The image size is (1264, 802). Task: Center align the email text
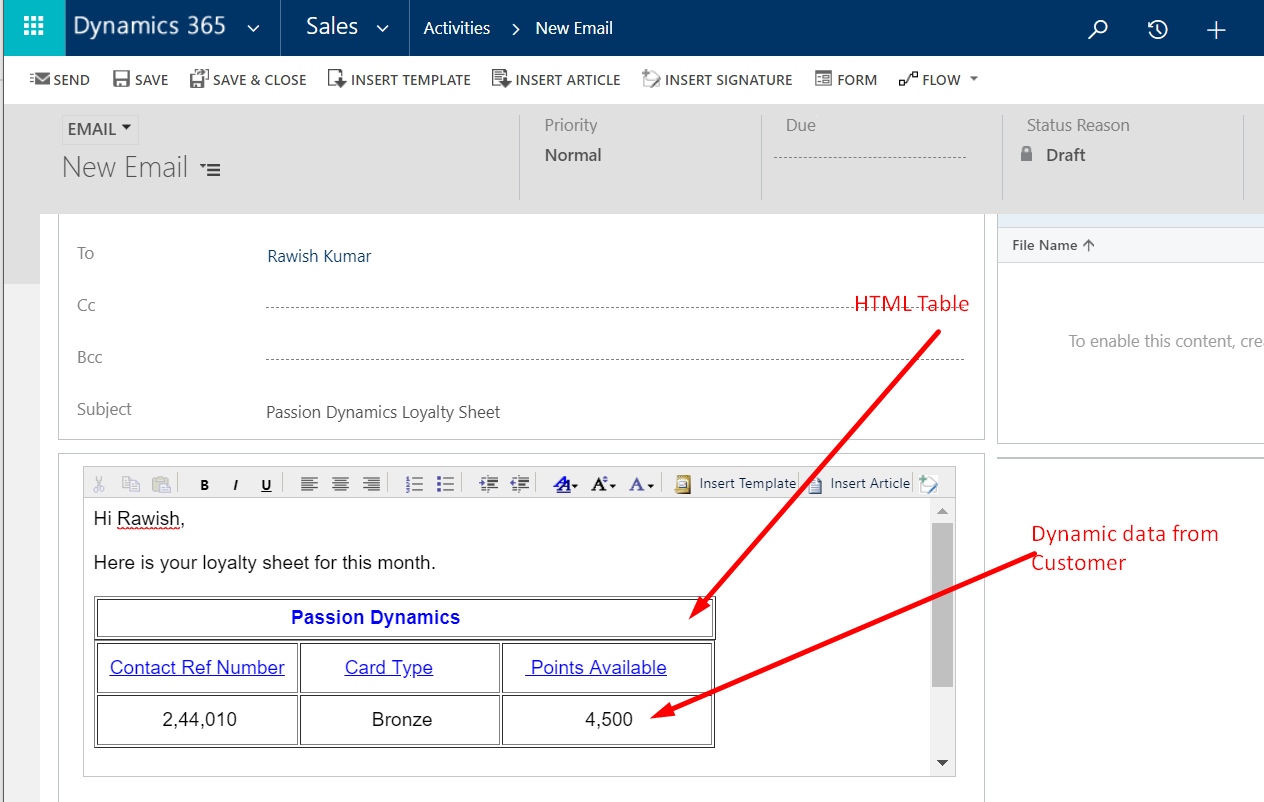tap(340, 484)
